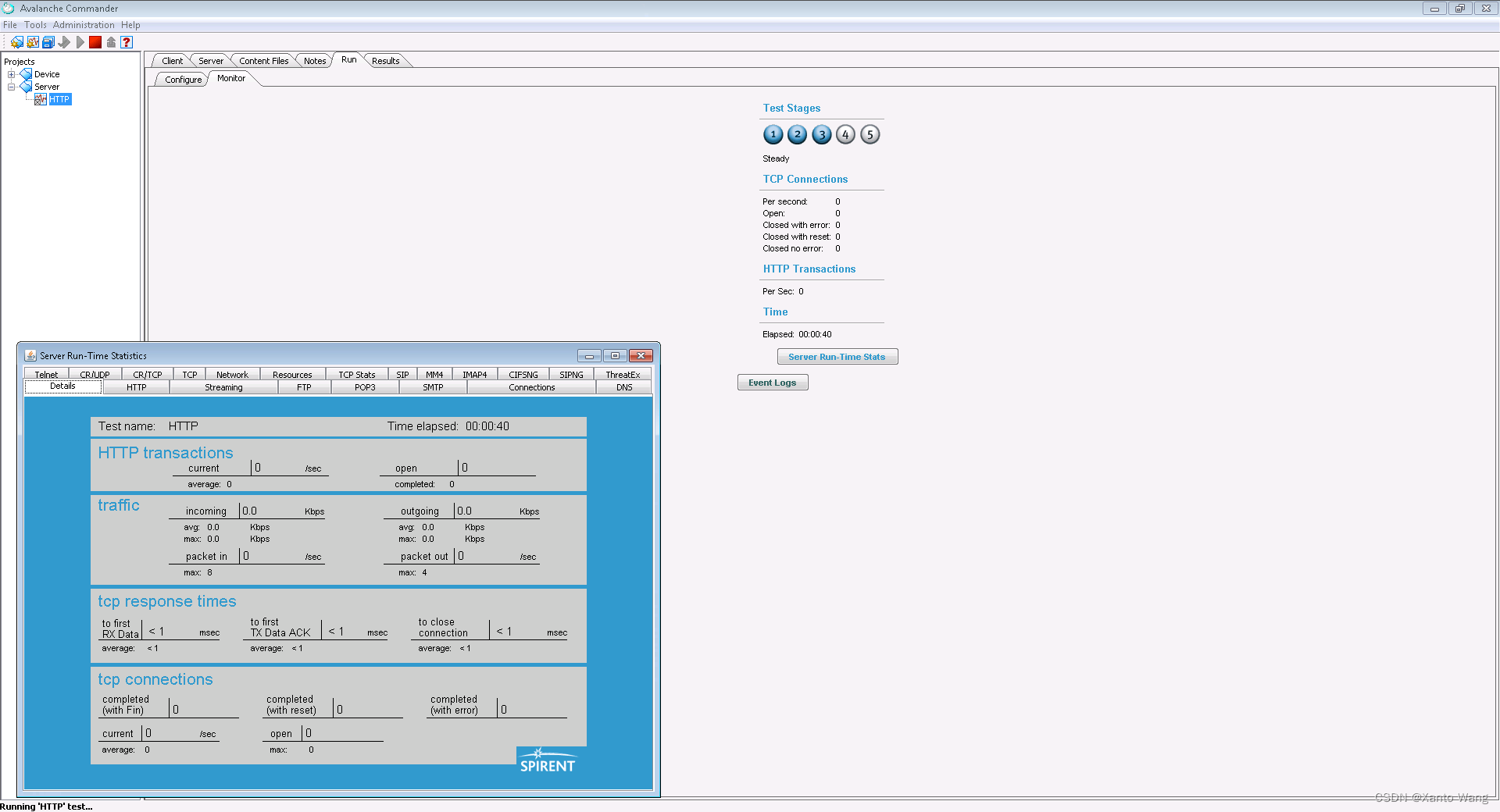Open the CIFSNG statistics tab
1500x812 pixels.
(x=523, y=375)
